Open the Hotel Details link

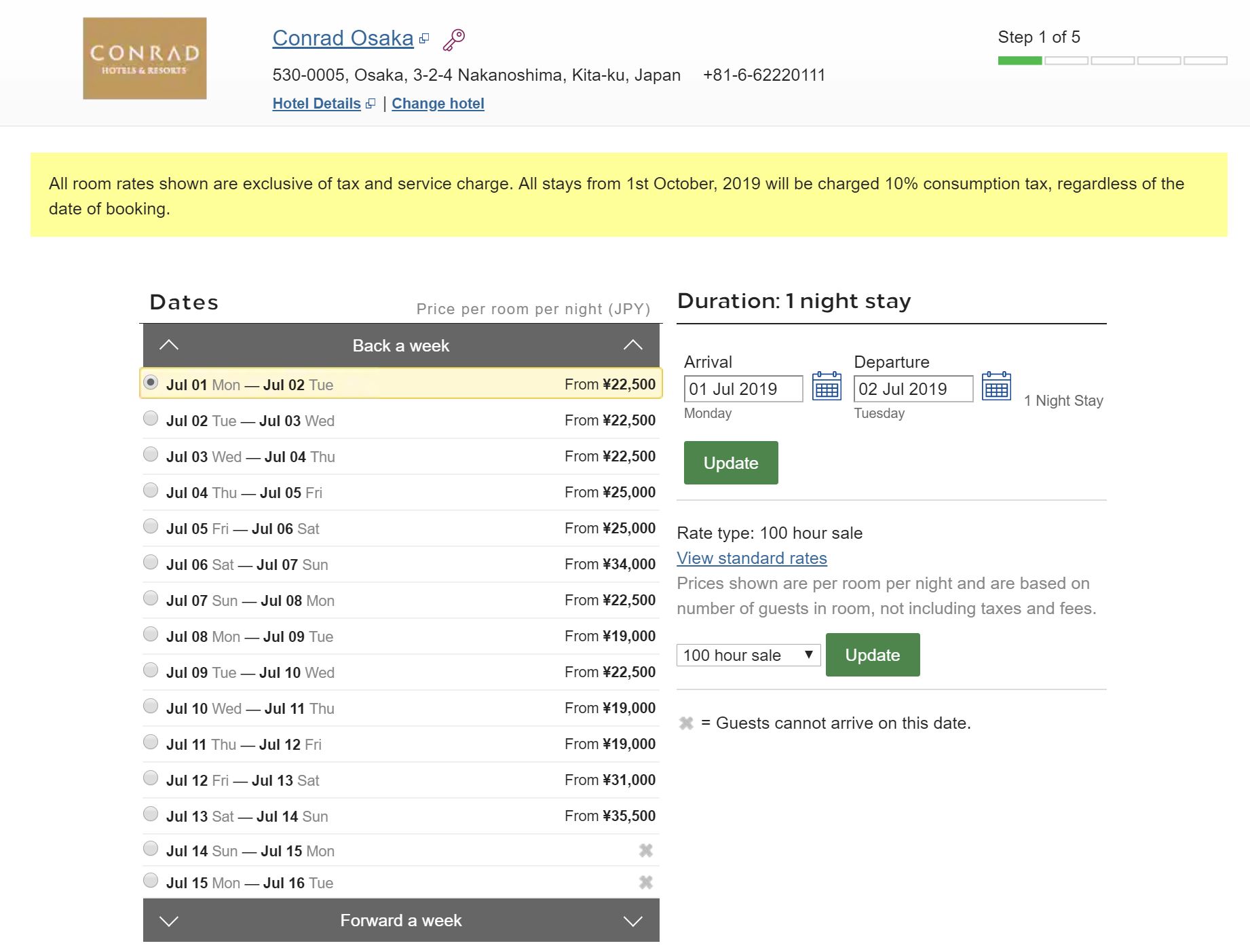point(316,104)
